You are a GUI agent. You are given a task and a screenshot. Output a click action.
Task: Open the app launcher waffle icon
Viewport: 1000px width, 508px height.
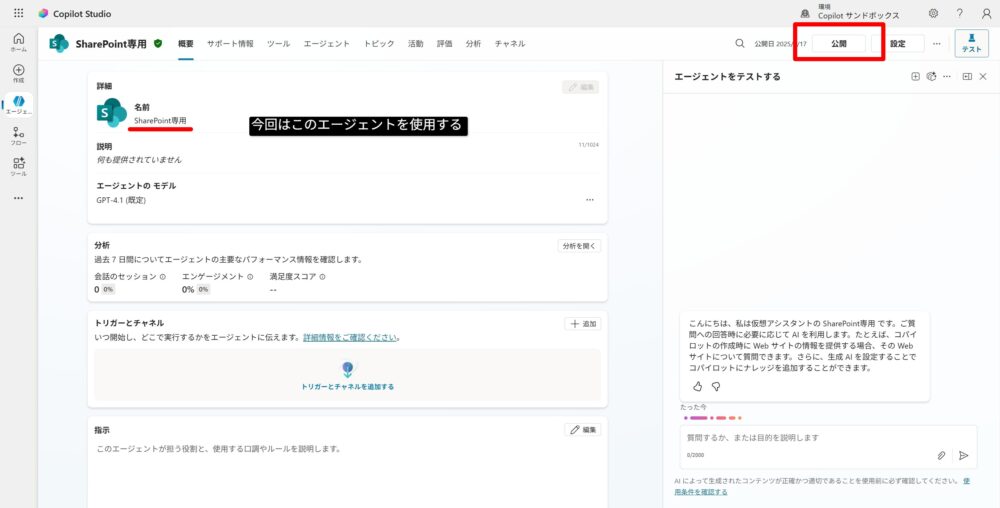[18, 14]
